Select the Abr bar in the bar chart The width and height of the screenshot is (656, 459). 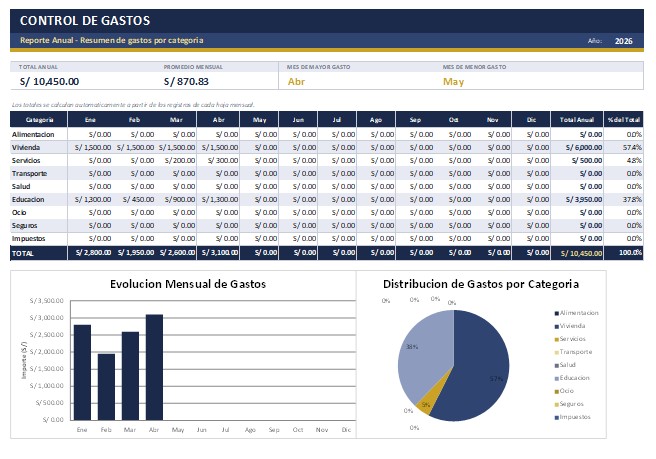pyautogui.click(x=154, y=367)
